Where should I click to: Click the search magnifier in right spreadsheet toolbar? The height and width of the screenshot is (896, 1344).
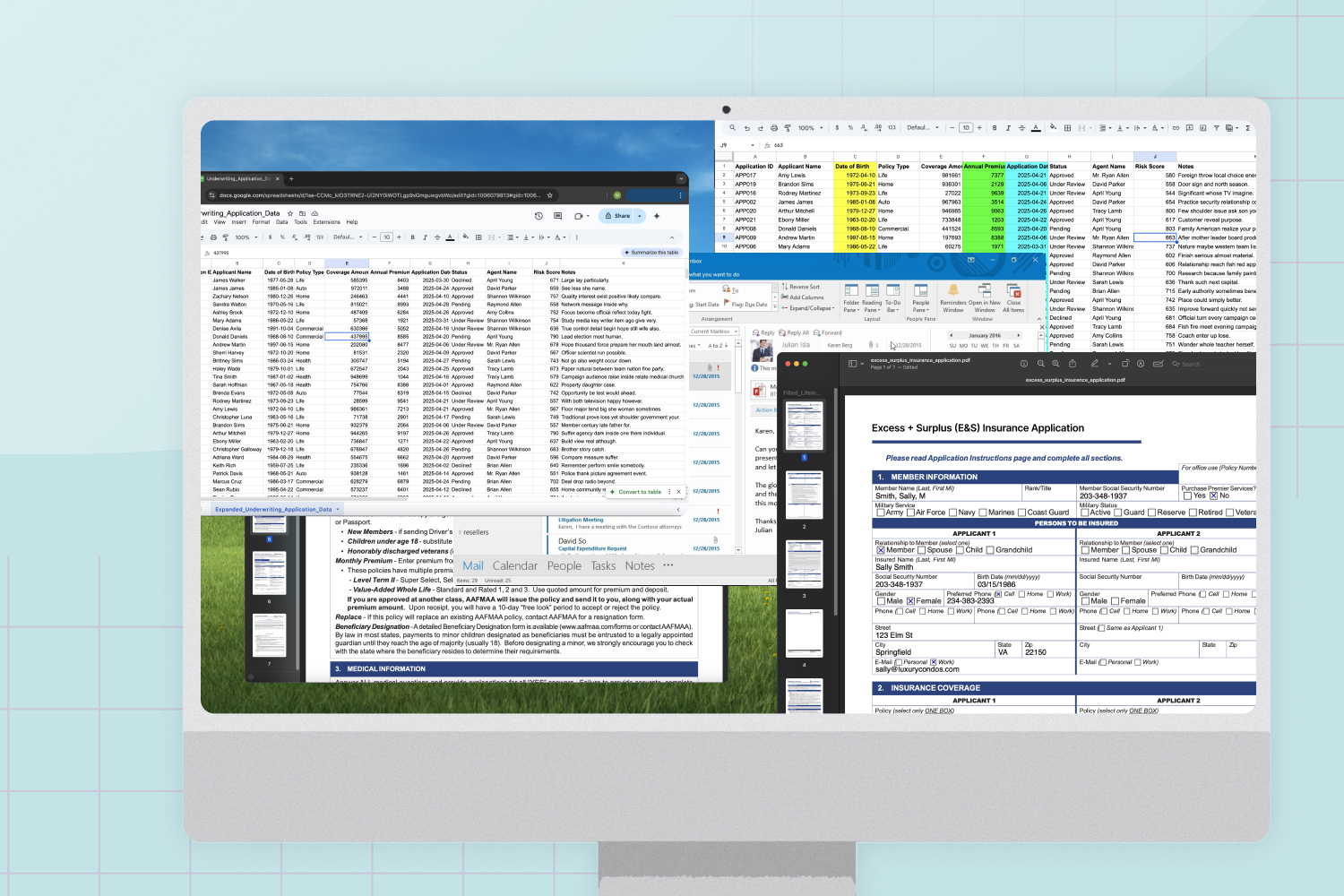(x=732, y=127)
